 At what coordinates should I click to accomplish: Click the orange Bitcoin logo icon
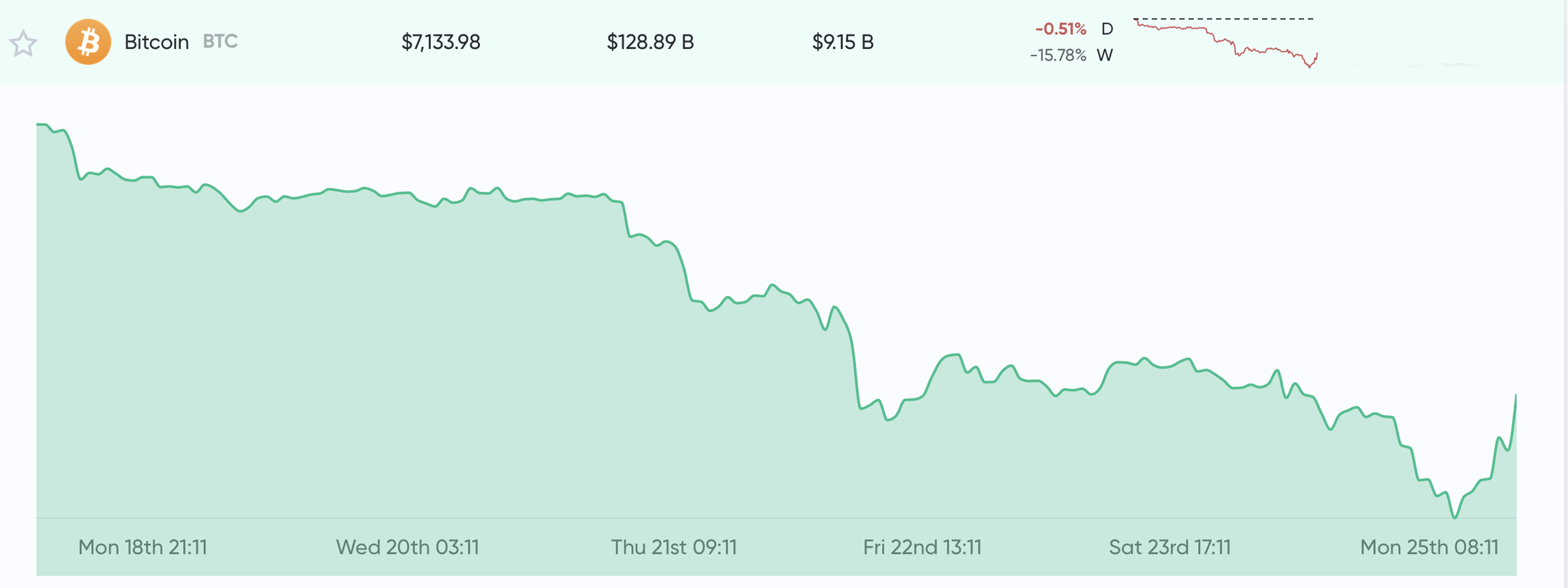(88, 42)
